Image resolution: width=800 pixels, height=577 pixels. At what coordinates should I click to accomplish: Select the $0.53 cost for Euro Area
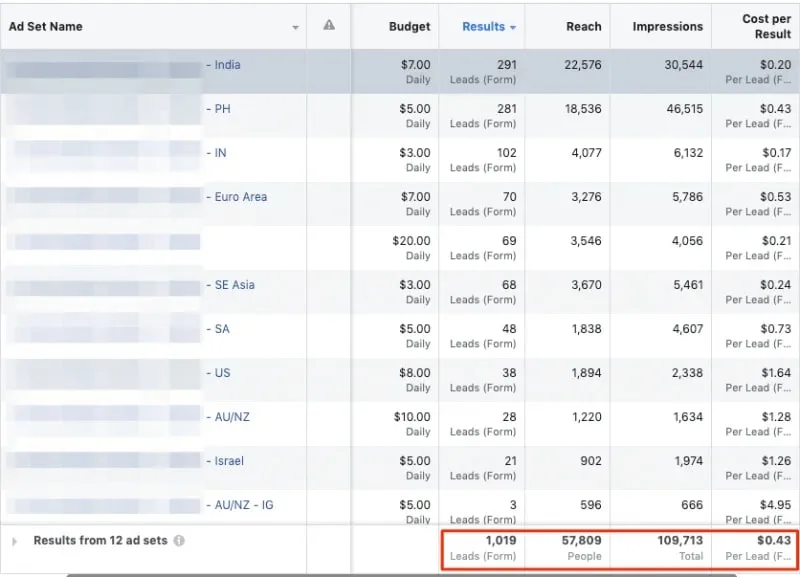click(x=776, y=196)
